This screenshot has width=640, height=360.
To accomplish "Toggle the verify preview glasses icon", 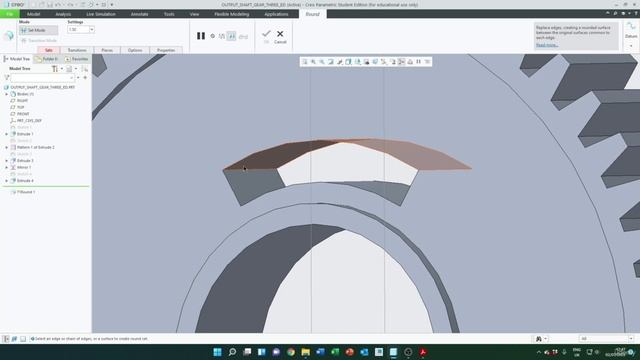I will point(243,36).
